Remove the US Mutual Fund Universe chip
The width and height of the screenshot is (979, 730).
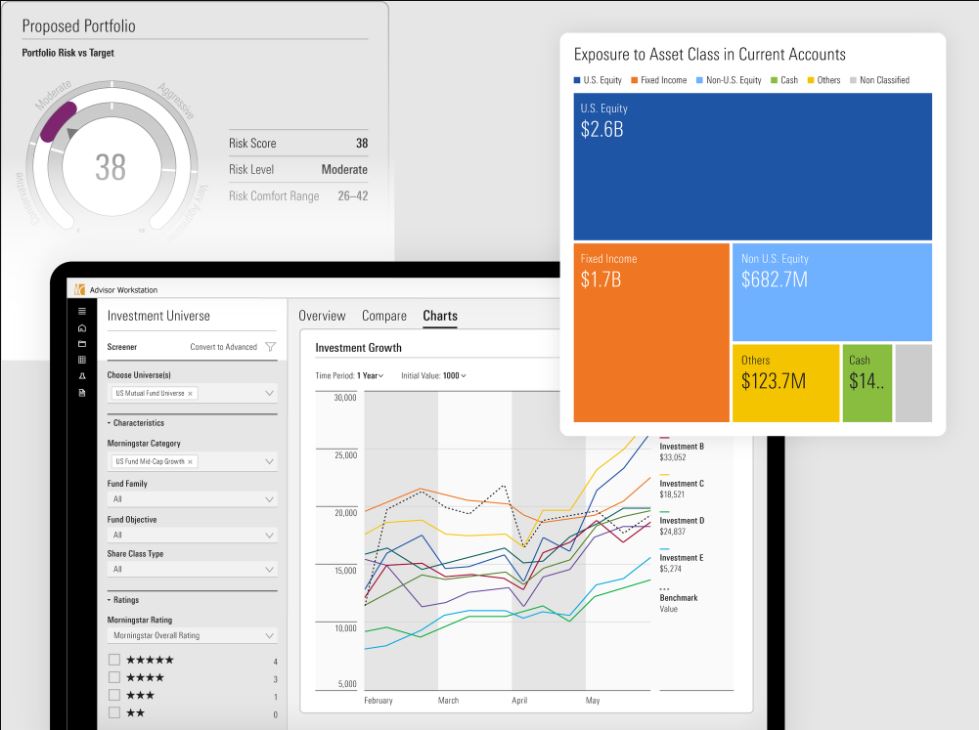(x=190, y=394)
